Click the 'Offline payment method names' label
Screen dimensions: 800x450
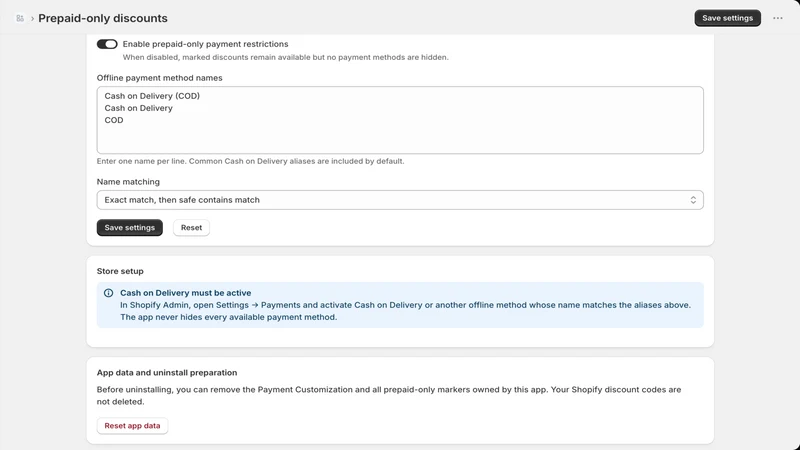point(160,78)
